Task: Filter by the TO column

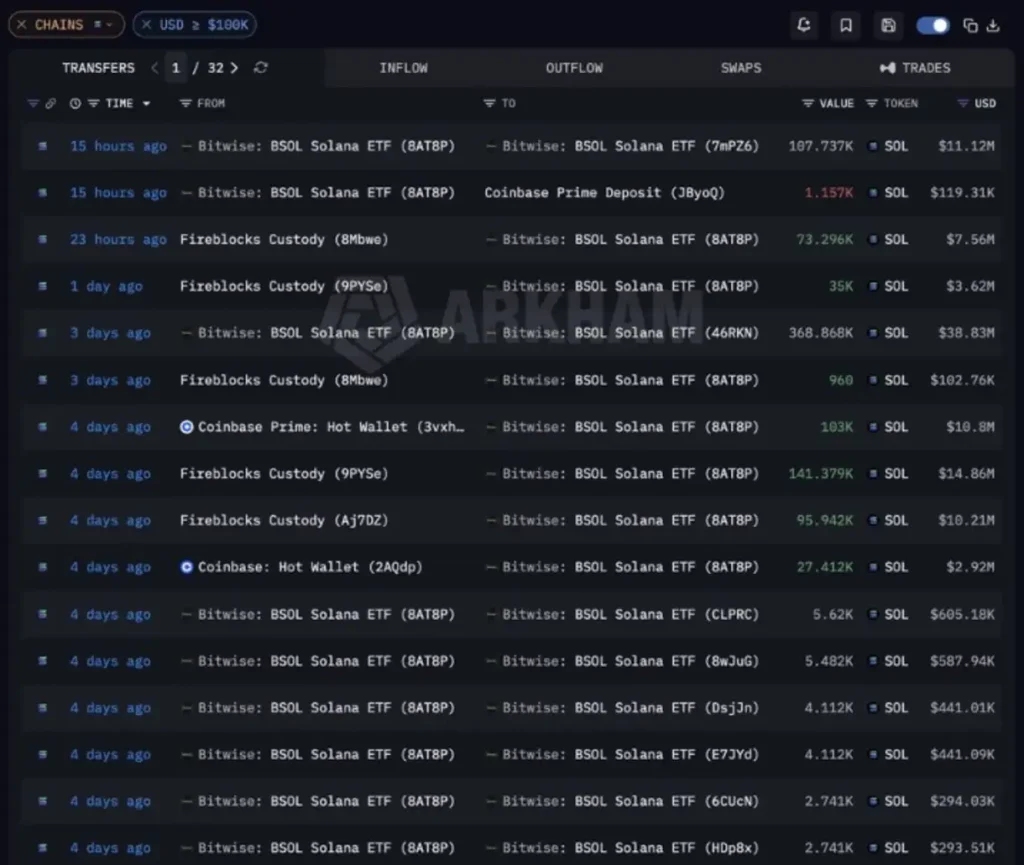Action: point(489,103)
